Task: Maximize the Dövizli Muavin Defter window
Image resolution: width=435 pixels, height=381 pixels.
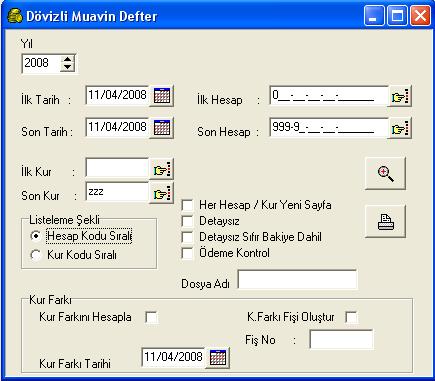Action: (x=397, y=16)
